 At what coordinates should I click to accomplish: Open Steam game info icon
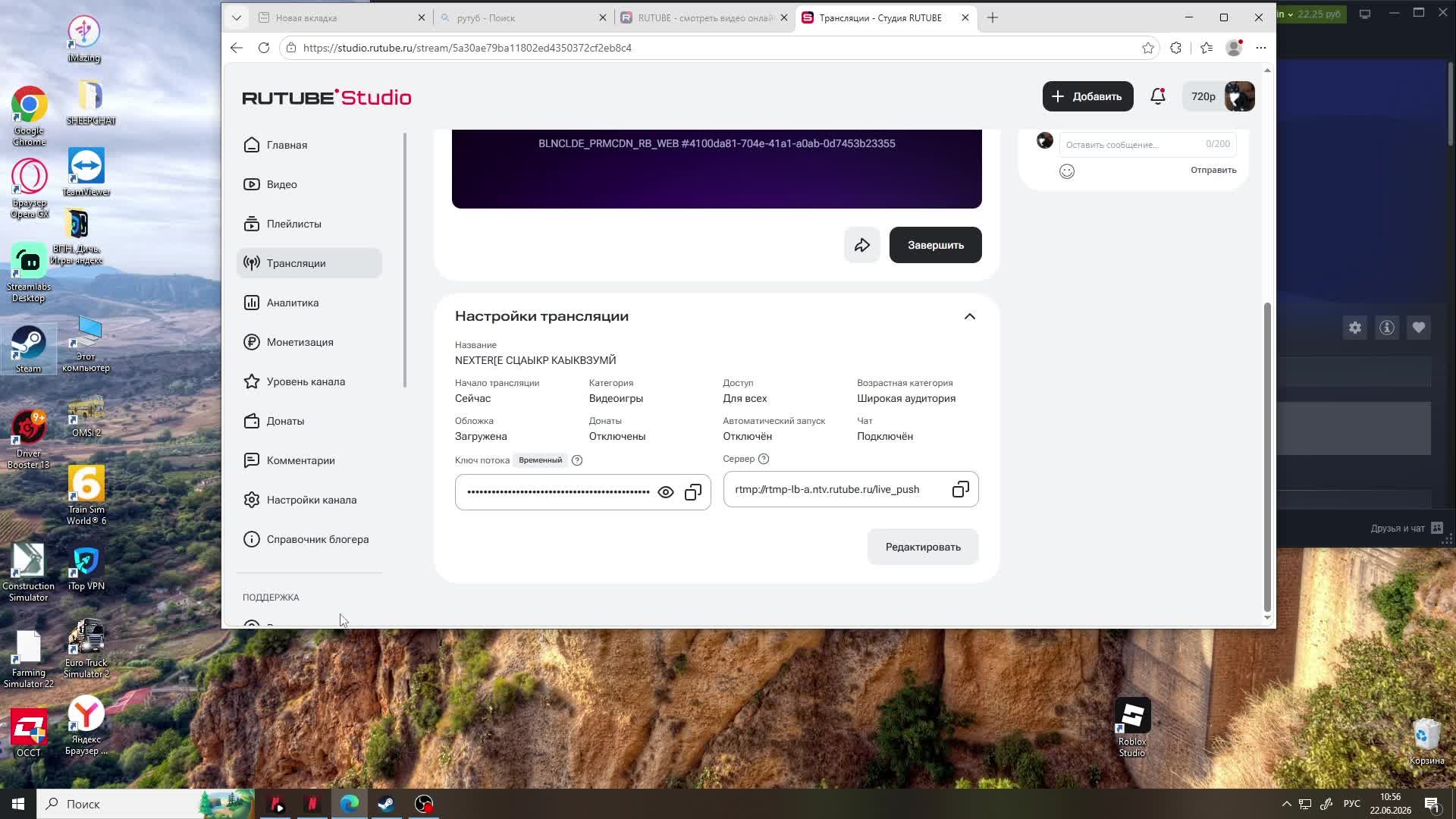click(x=1387, y=328)
